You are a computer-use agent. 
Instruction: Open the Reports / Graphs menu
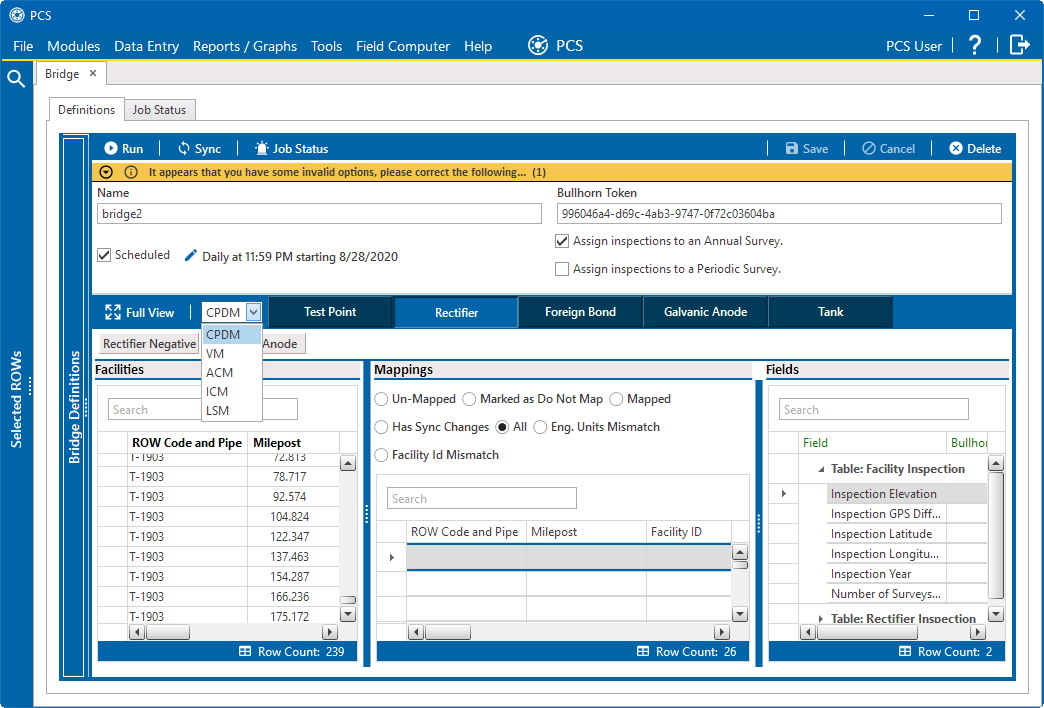(245, 46)
